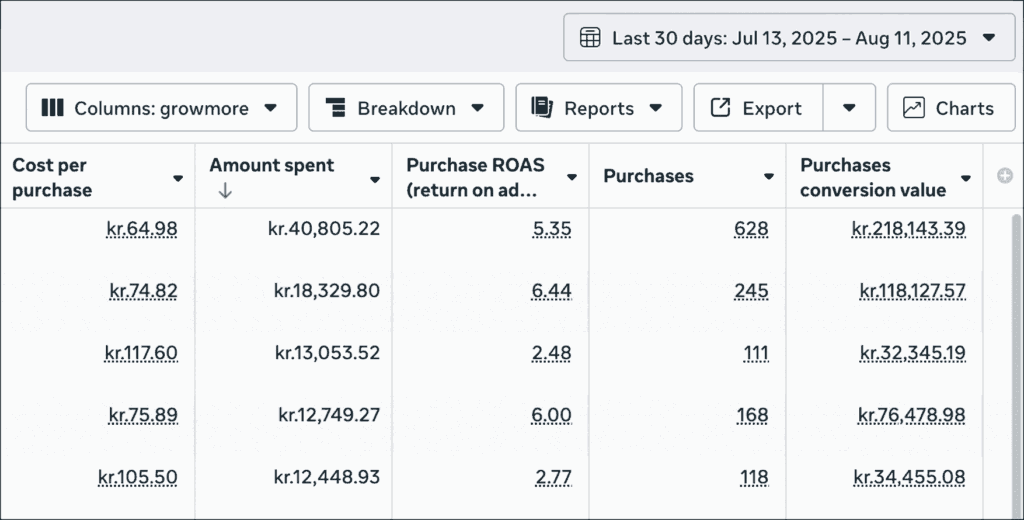Viewport: 1024px width, 520px height.
Task: Open the Reports menu
Action: [x=598, y=108]
